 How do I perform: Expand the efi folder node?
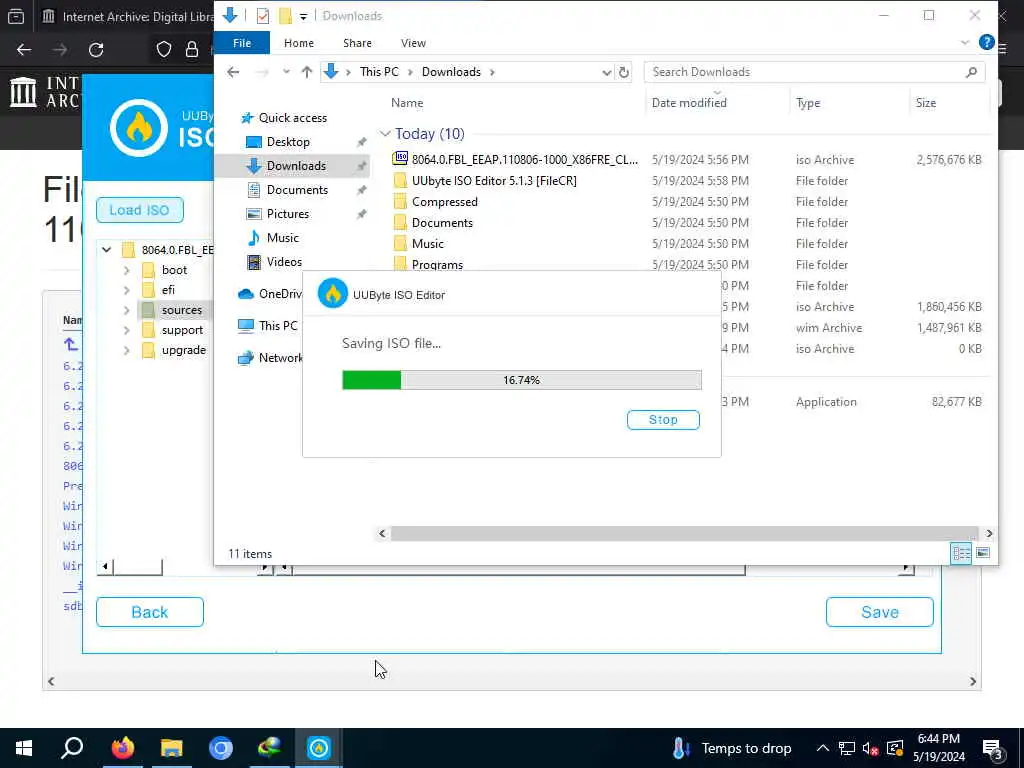[x=127, y=290]
